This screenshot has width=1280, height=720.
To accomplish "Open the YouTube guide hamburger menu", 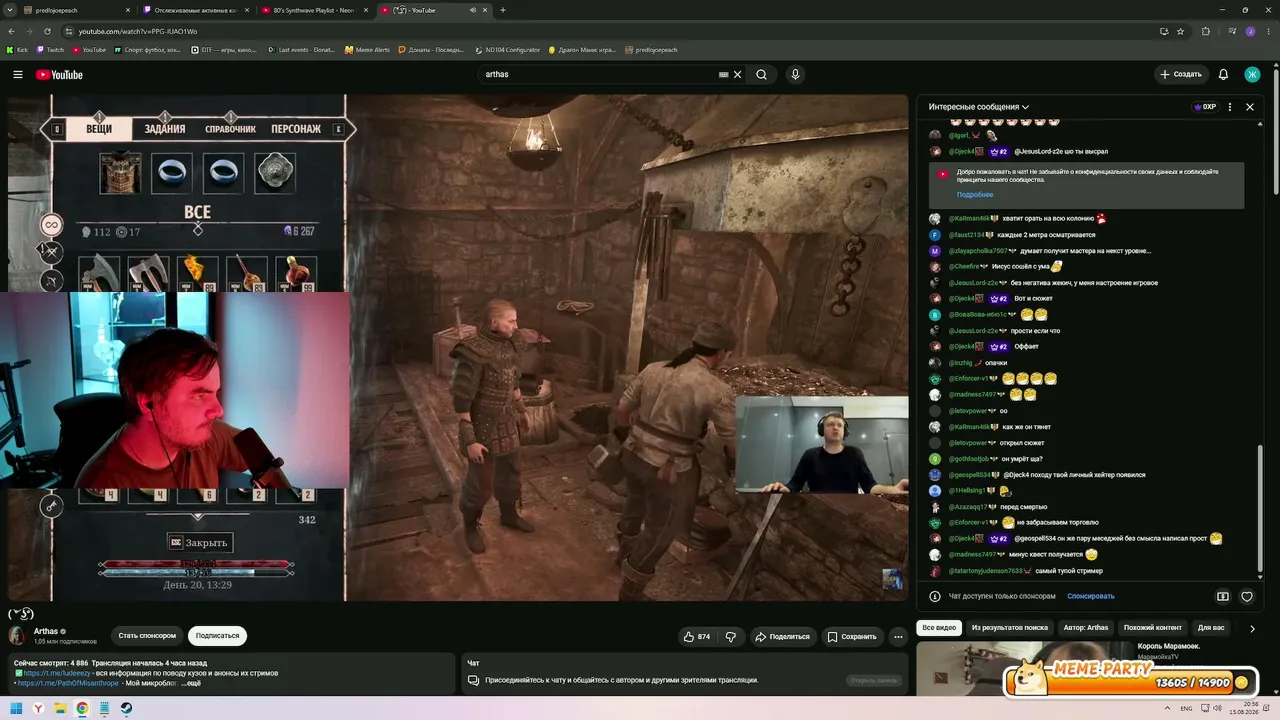I will 18,75.
